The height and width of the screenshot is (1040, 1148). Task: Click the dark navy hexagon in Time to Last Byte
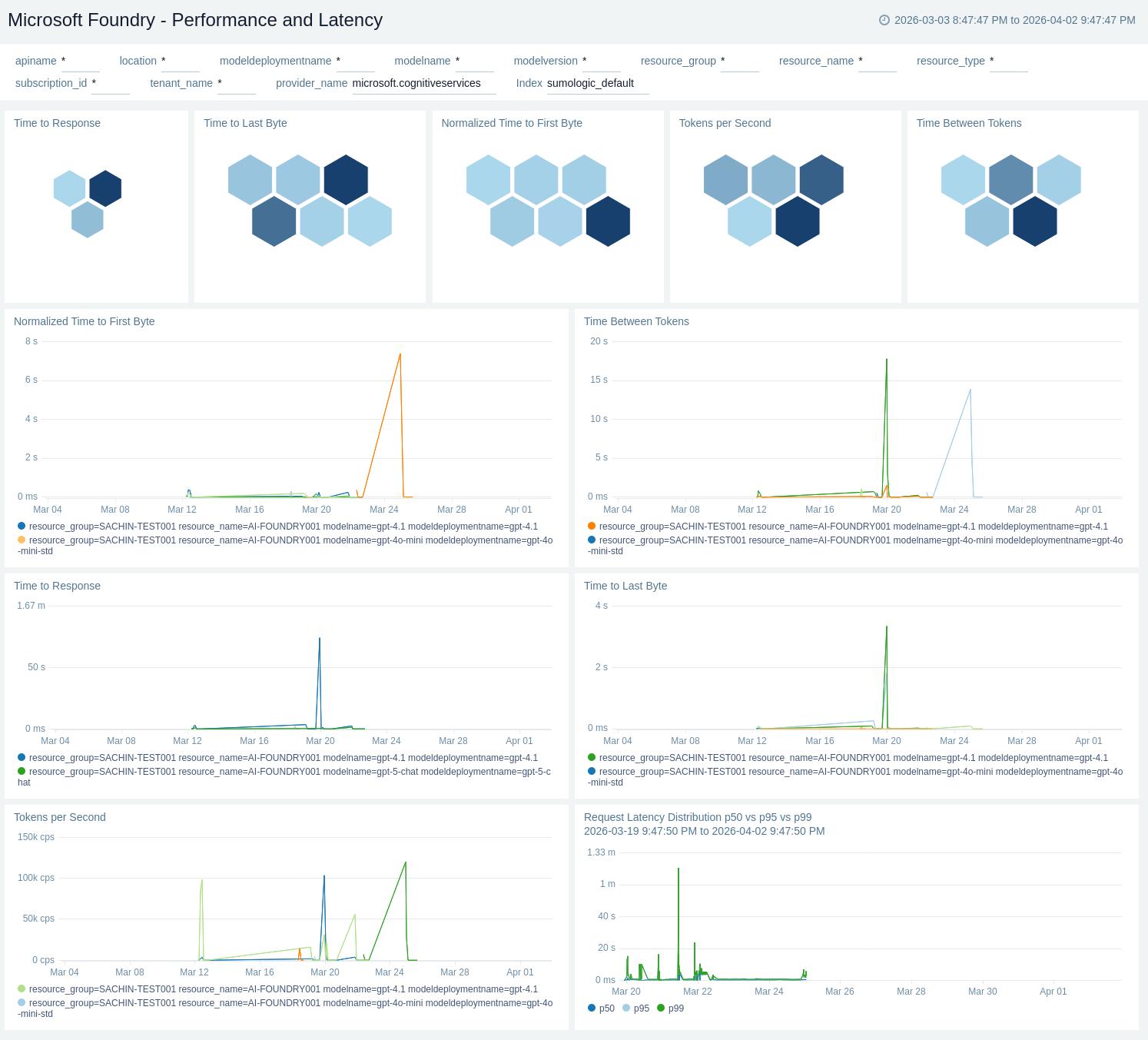(346, 180)
